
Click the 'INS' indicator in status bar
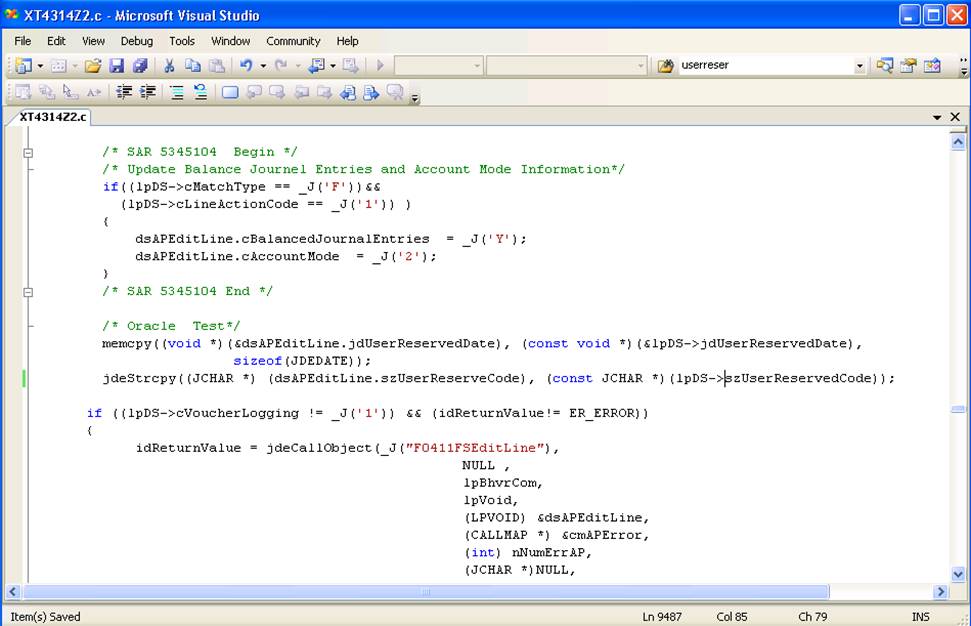[x=920, y=617]
